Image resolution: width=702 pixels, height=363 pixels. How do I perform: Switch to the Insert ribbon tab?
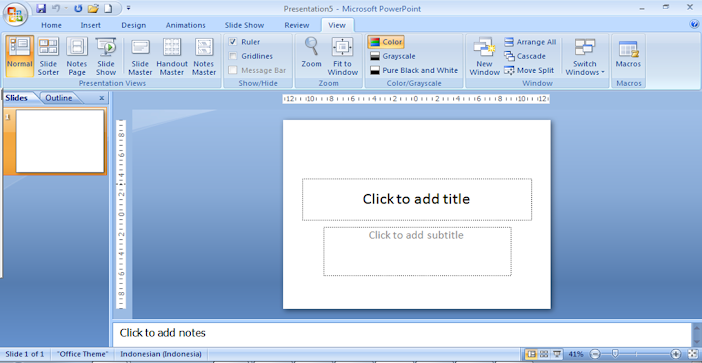(x=90, y=25)
